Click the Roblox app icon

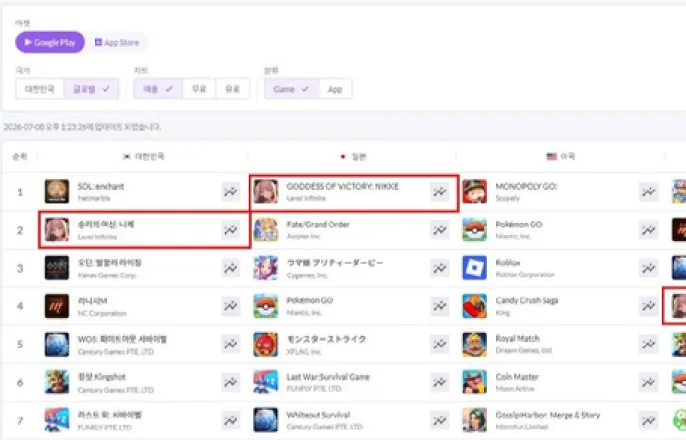pyautogui.click(x=475, y=268)
